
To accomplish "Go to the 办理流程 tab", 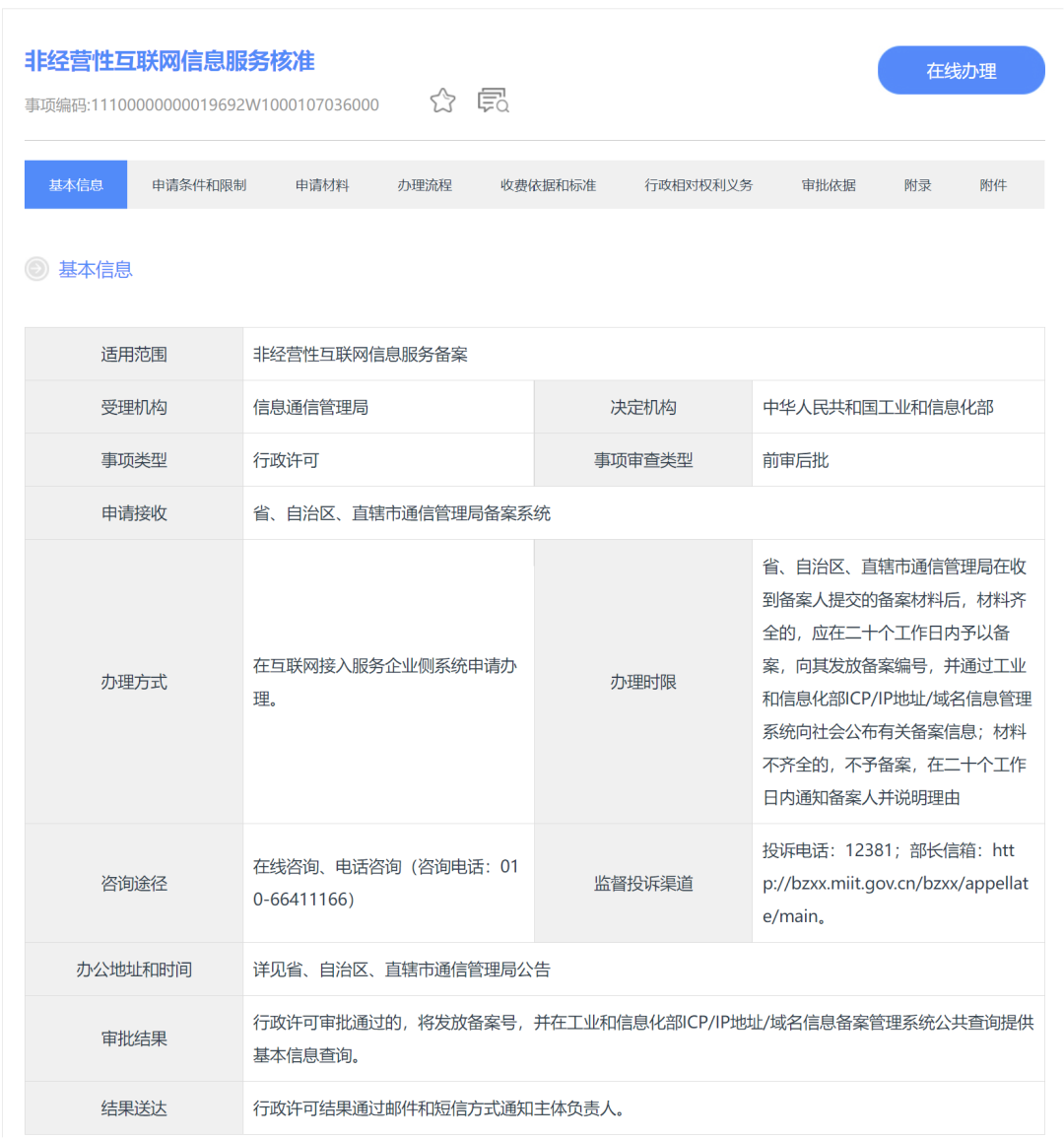I will click(x=425, y=185).
